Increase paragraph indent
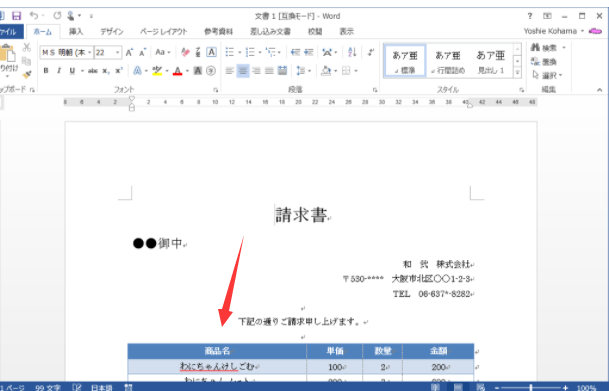 click(x=309, y=52)
